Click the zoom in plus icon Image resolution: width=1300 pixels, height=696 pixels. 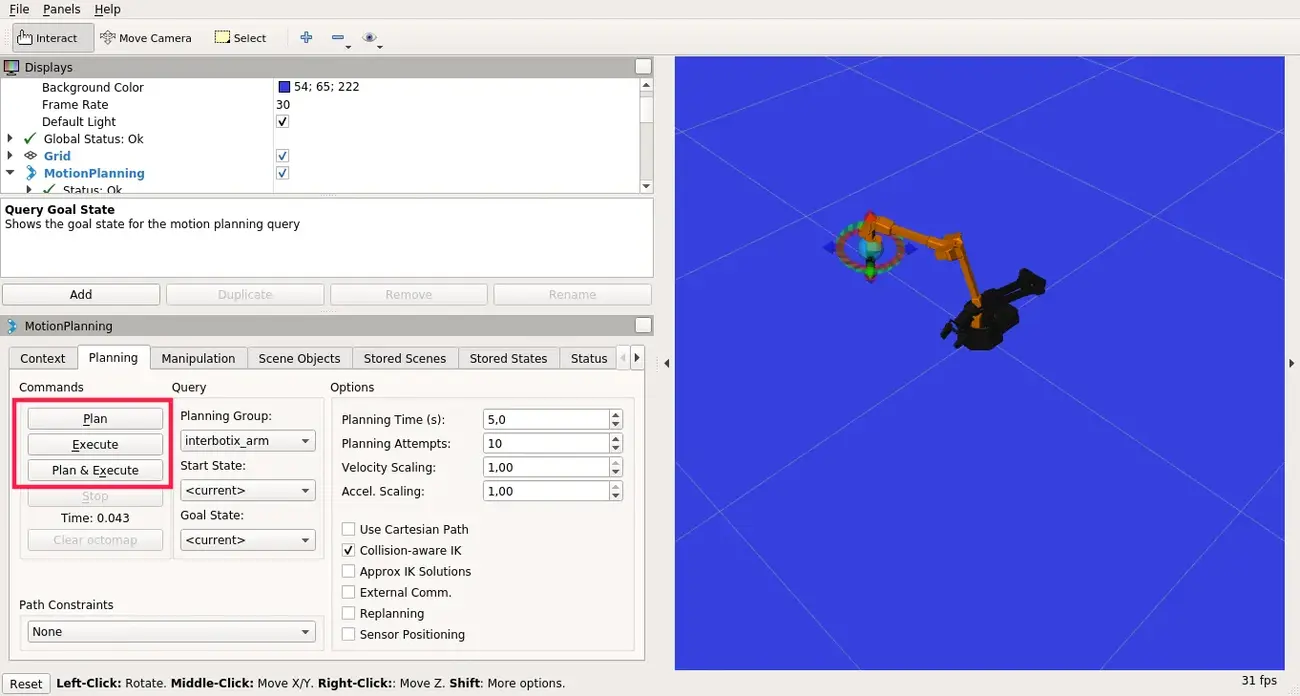click(306, 37)
